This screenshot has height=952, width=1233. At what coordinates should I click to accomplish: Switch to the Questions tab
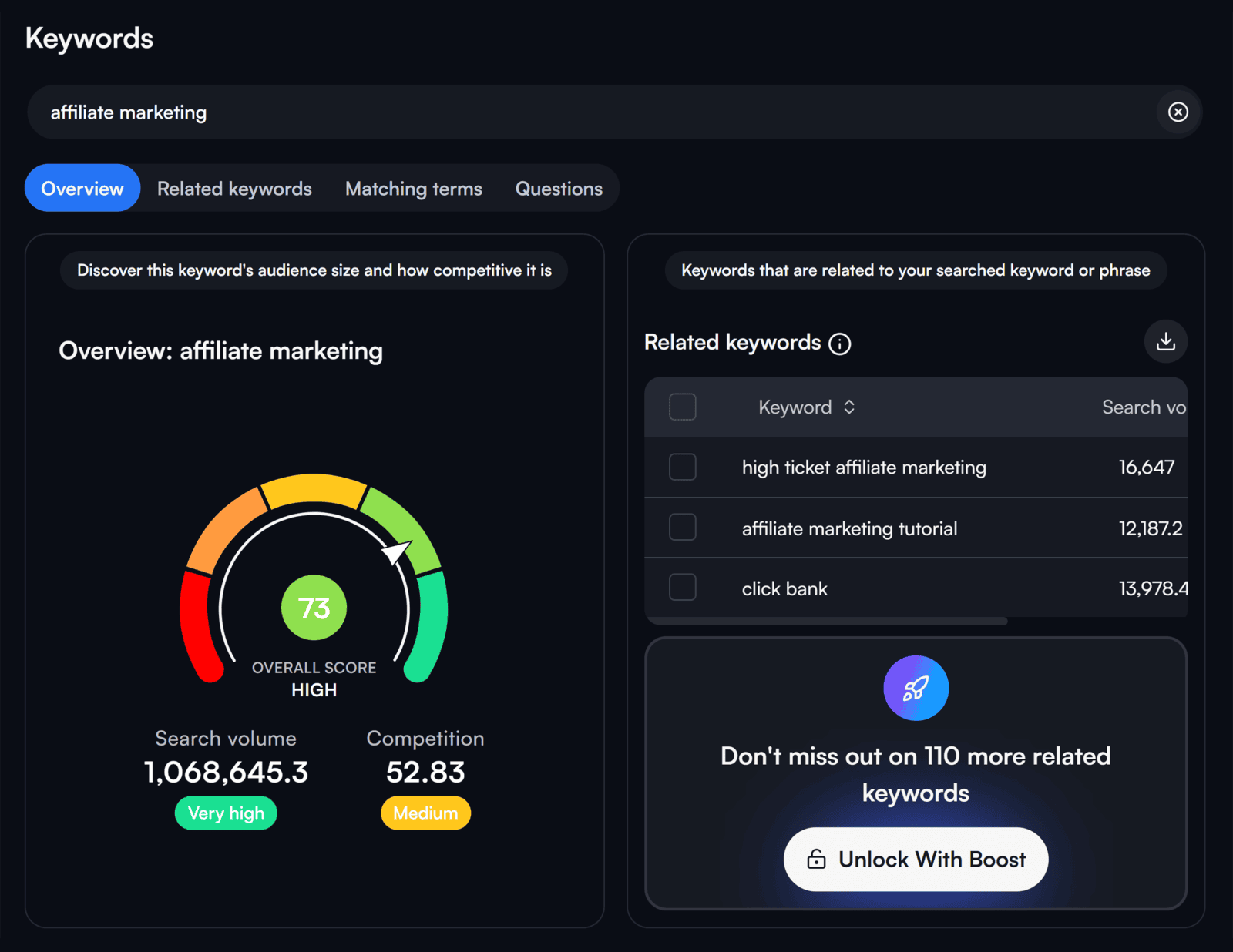pos(558,188)
